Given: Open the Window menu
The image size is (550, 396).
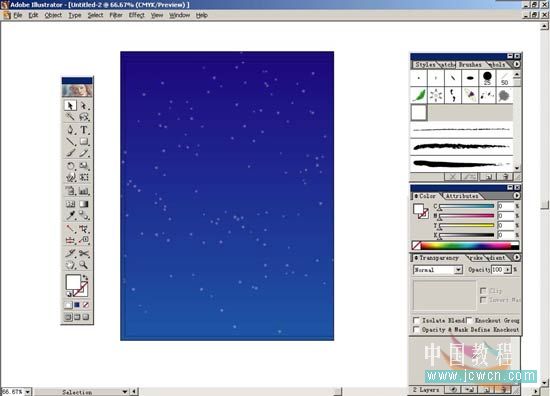Looking at the screenshot, I should [180, 15].
